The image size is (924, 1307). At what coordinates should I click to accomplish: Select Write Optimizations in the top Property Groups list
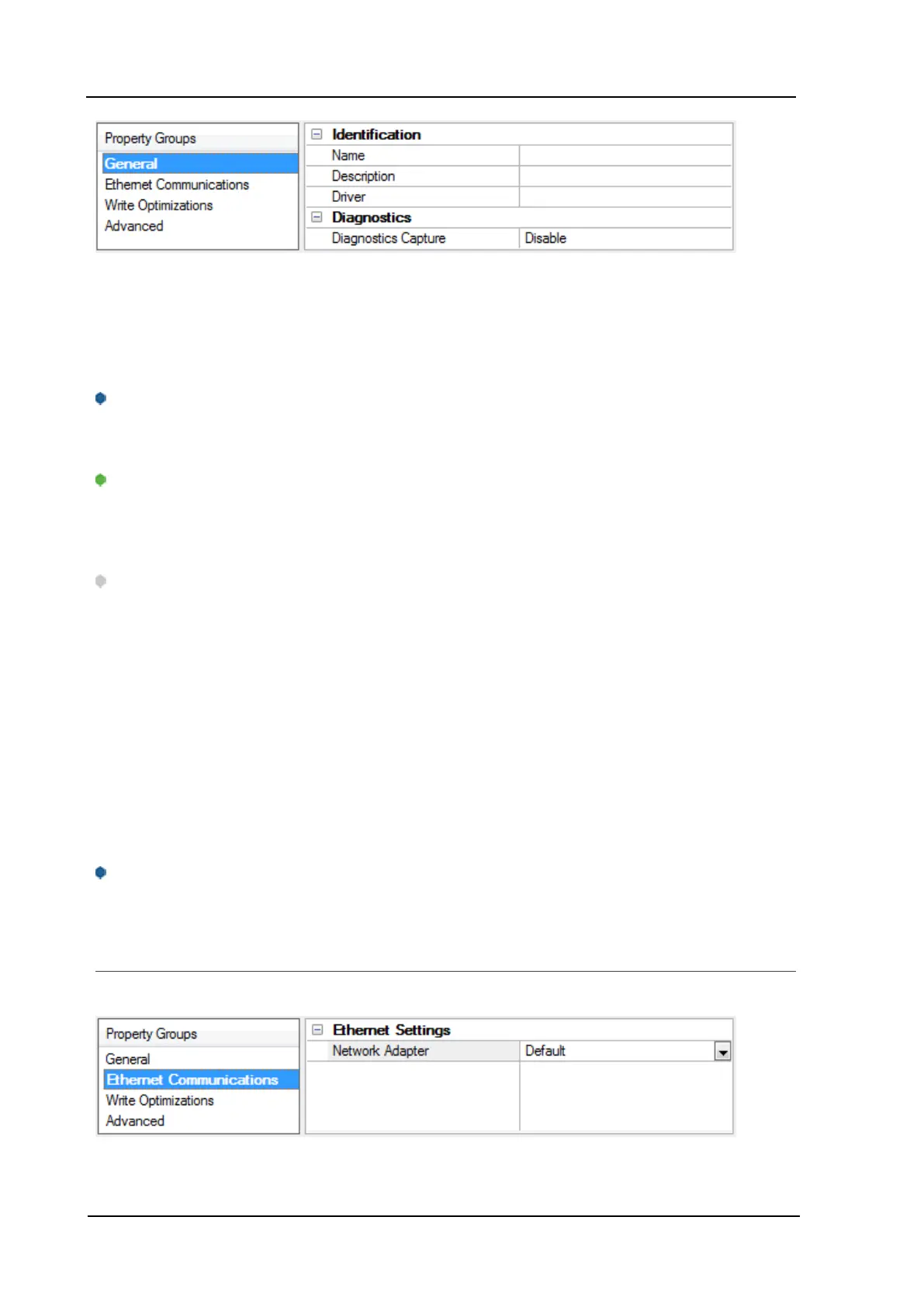[x=159, y=206]
